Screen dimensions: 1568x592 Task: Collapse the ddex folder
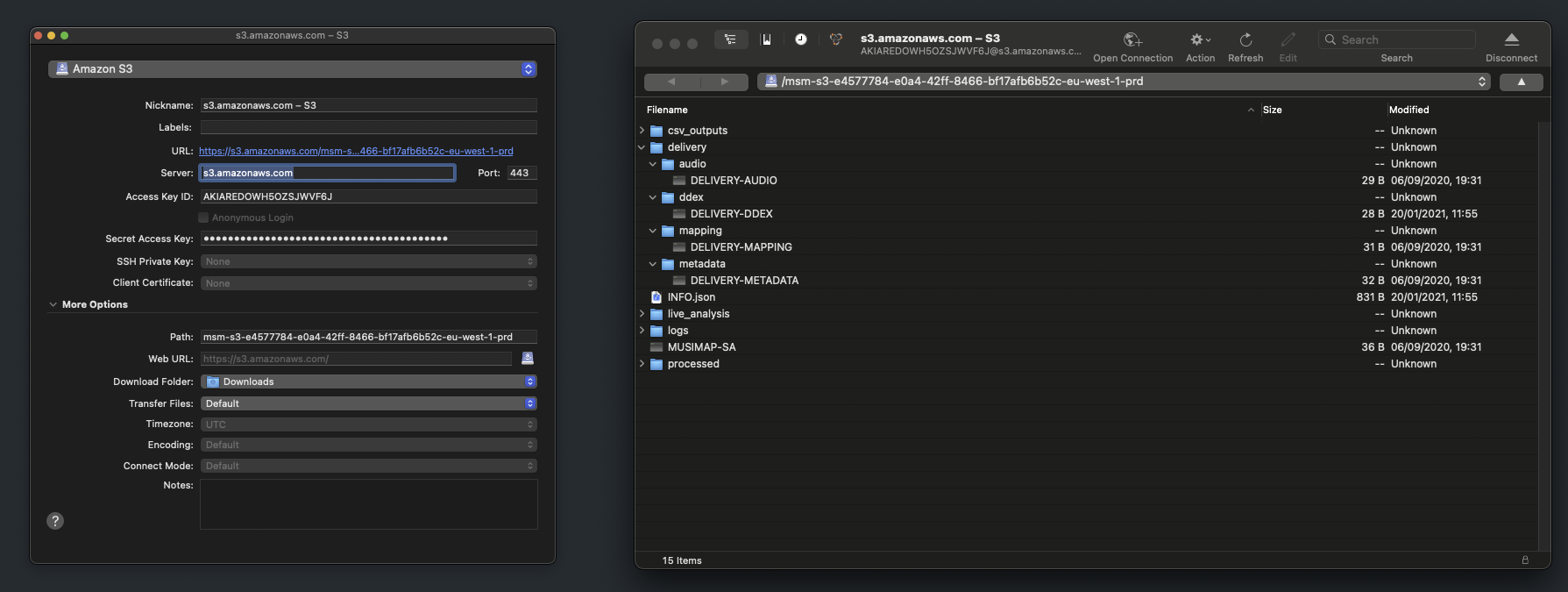point(653,197)
